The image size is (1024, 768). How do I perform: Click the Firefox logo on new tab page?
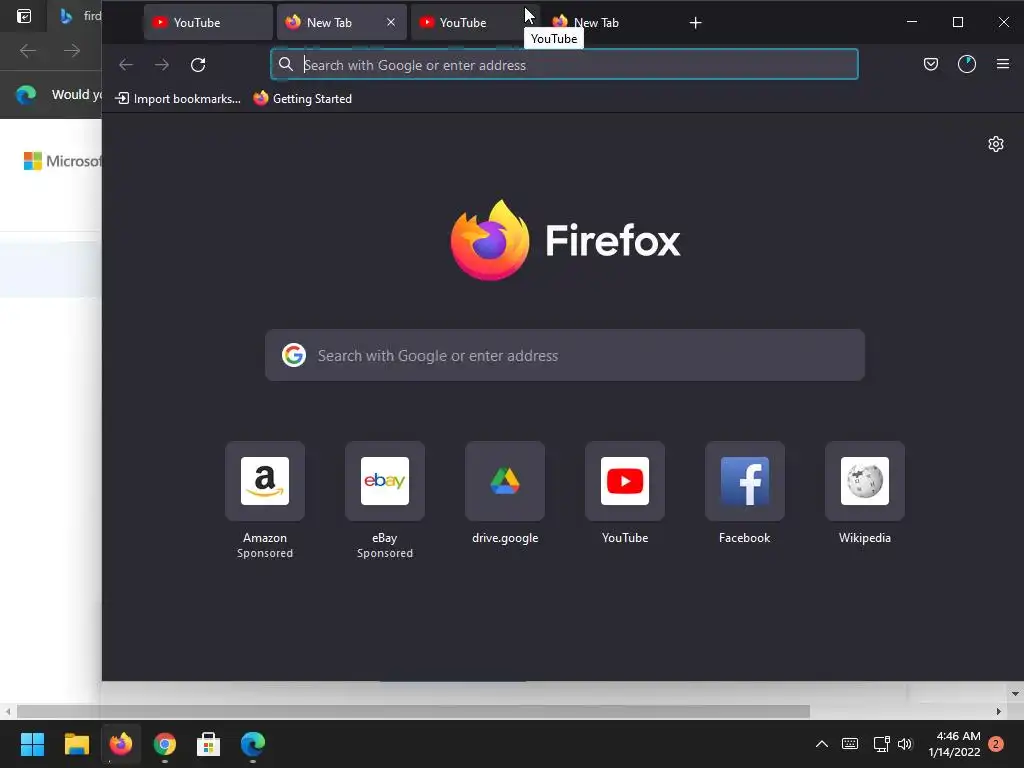coord(565,240)
